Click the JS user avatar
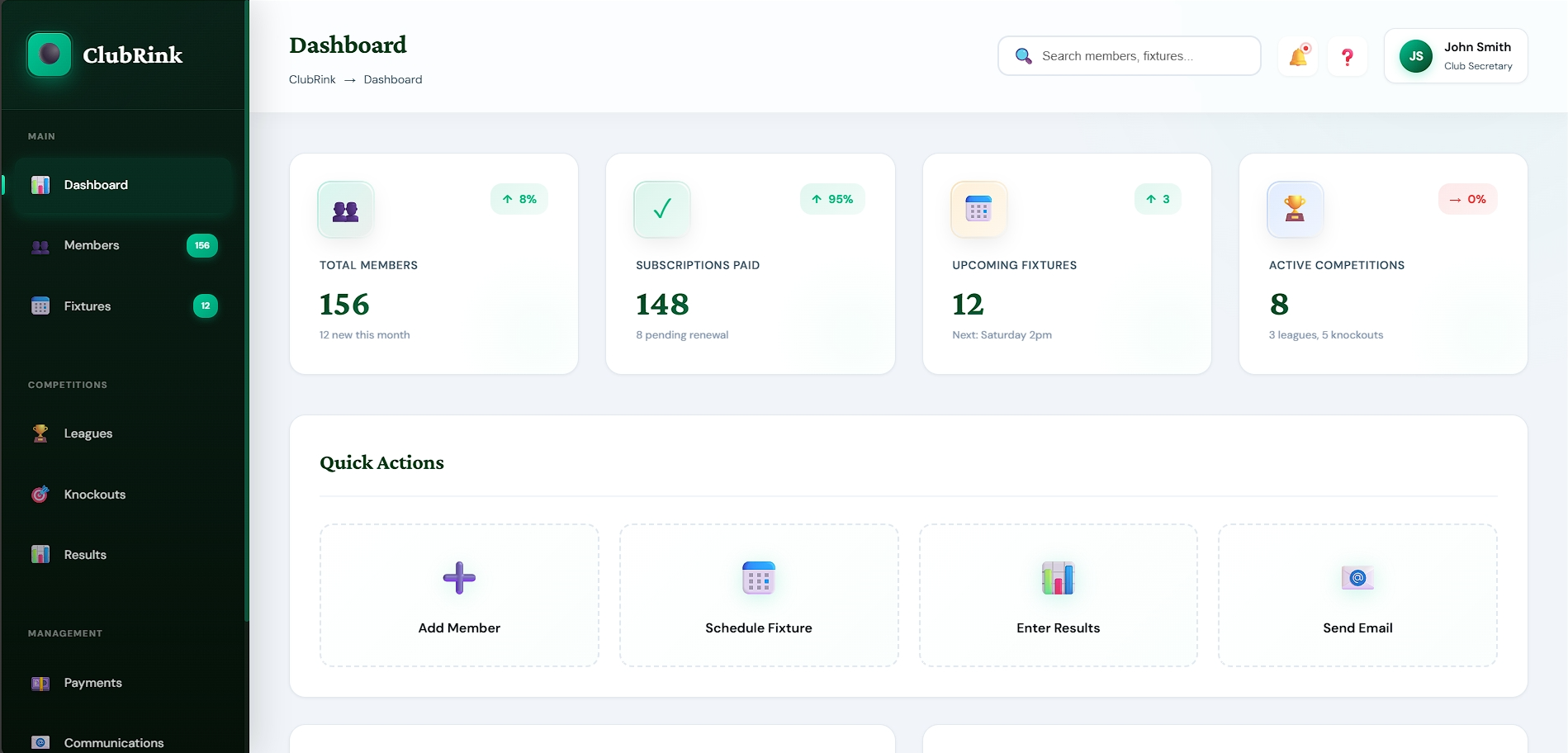 [x=1415, y=56]
